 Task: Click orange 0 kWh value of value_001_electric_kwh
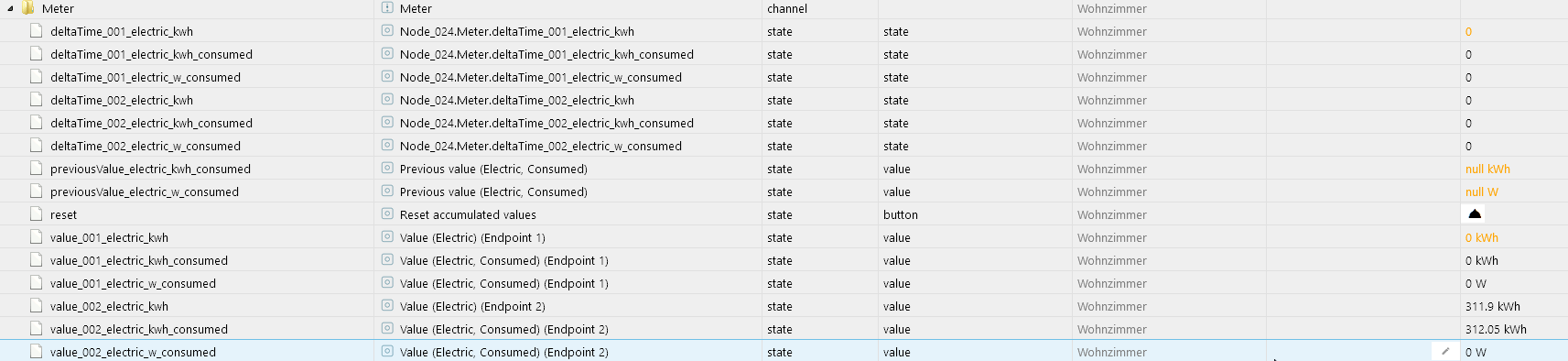click(1481, 238)
